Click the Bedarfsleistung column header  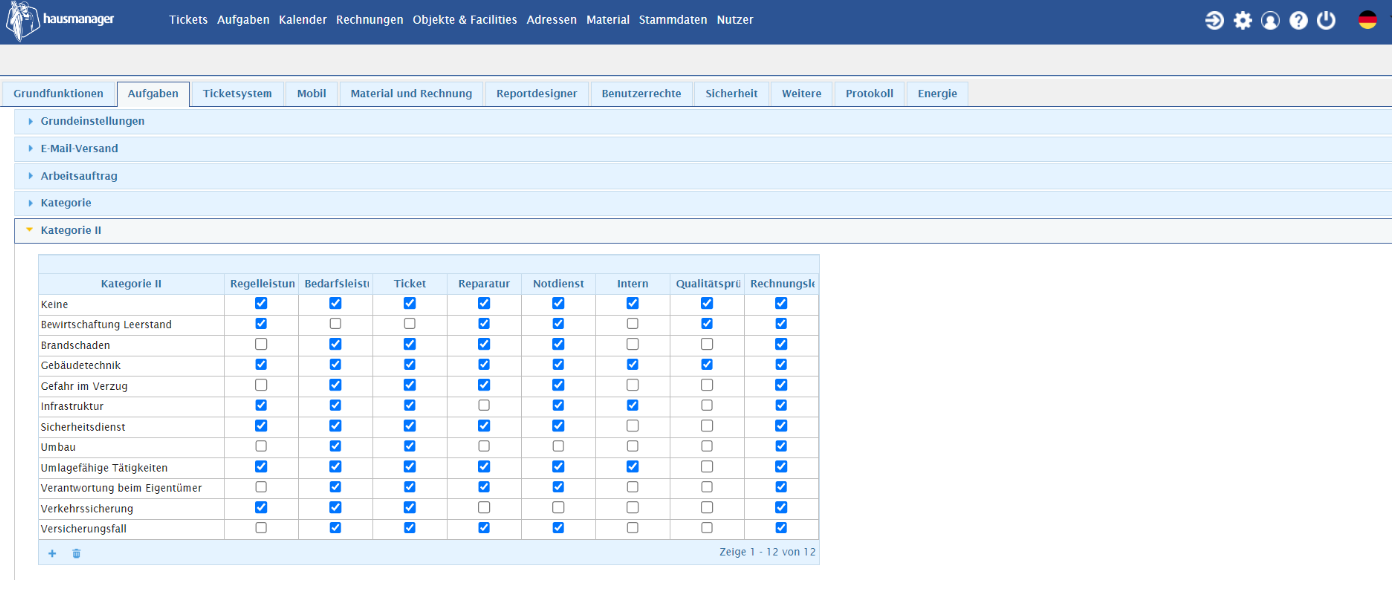tap(336, 284)
